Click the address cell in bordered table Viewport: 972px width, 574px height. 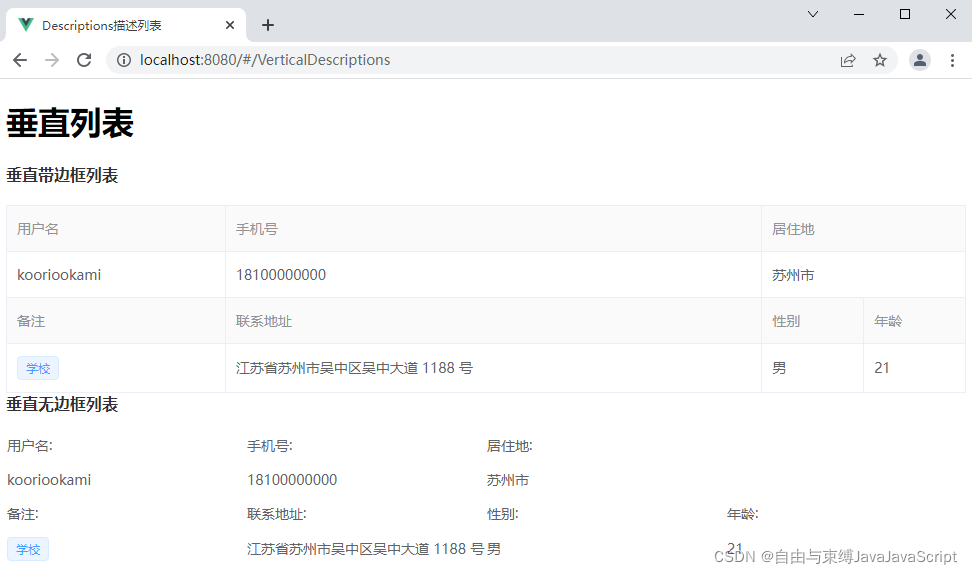(493, 368)
